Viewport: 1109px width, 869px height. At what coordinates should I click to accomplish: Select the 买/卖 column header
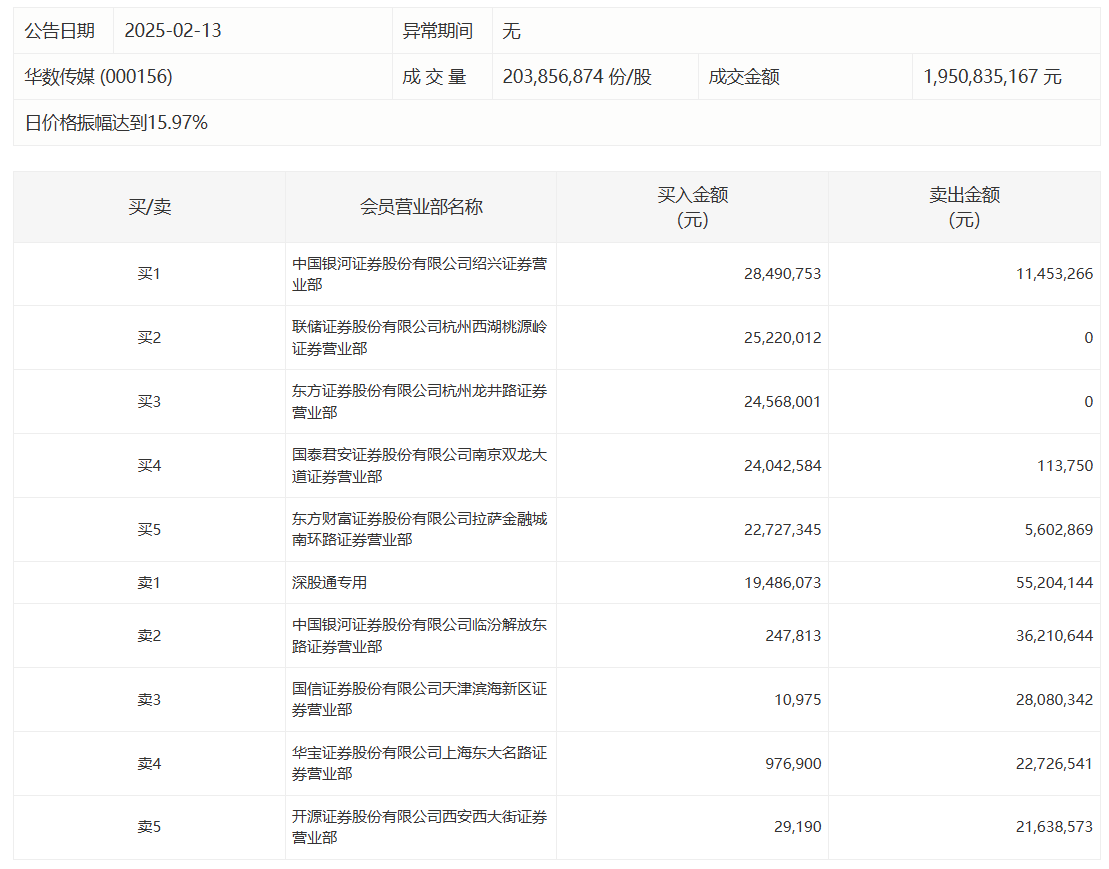coord(149,207)
